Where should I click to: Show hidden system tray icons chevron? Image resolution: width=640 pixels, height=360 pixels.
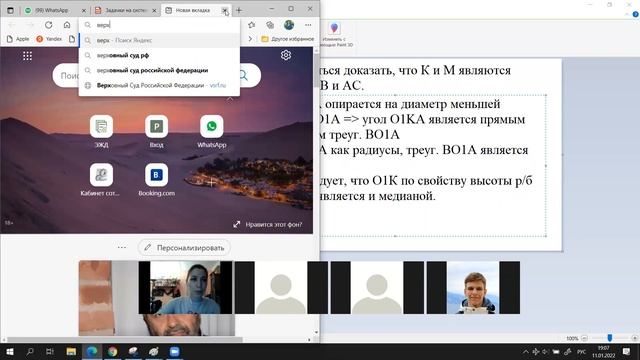click(526, 351)
